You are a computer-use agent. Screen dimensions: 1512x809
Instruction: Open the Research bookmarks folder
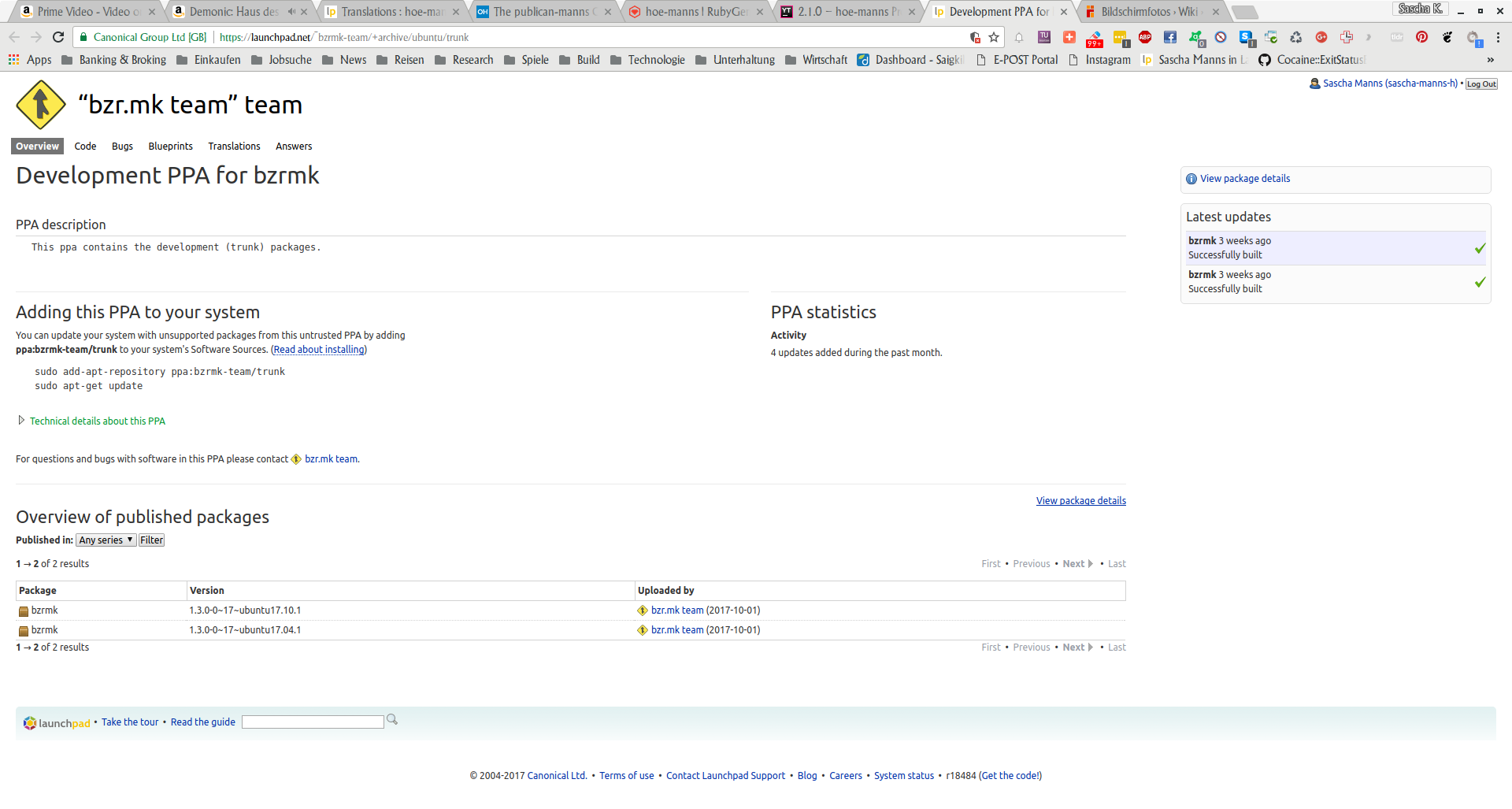point(464,60)
